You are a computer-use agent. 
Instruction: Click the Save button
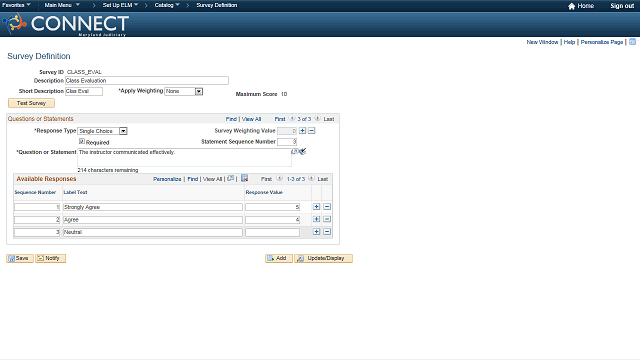pyautogui.click(x=20, y=258)
